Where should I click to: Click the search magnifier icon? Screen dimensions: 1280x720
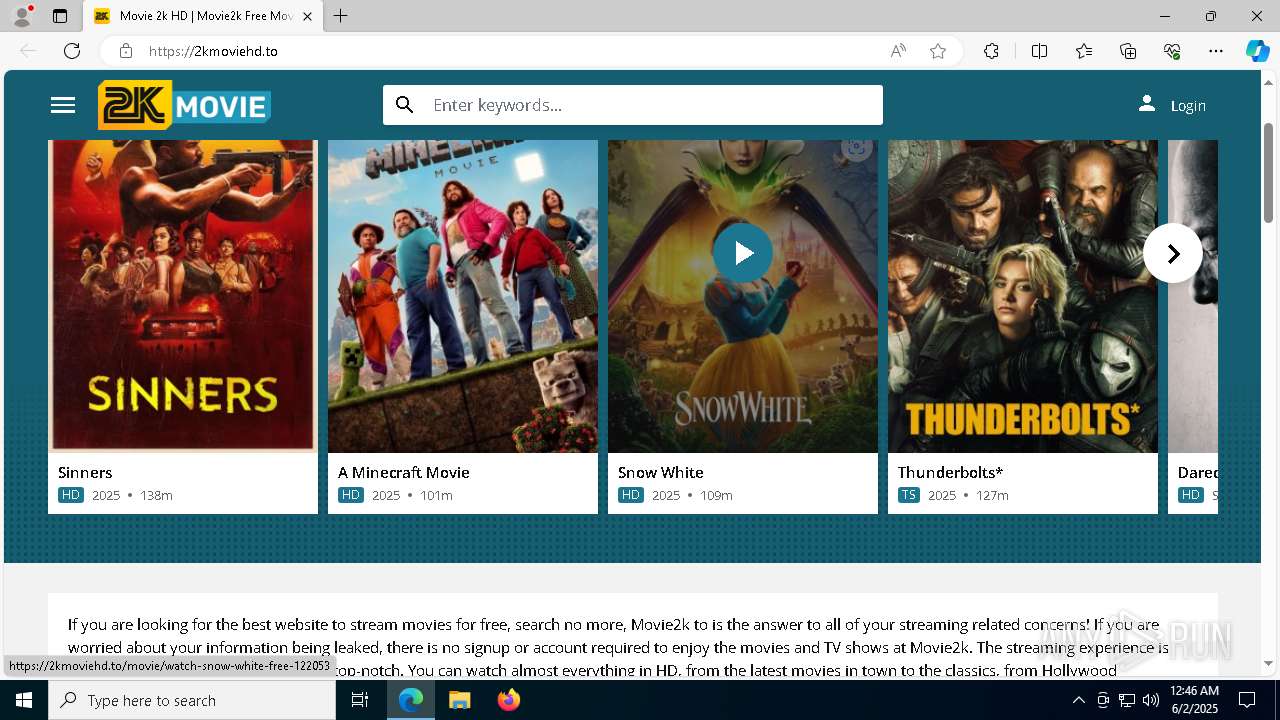[x=404, y=105]
